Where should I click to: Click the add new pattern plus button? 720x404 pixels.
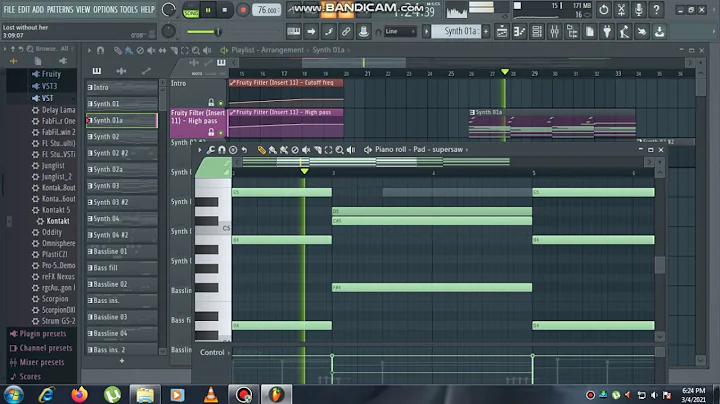[122, 361]
